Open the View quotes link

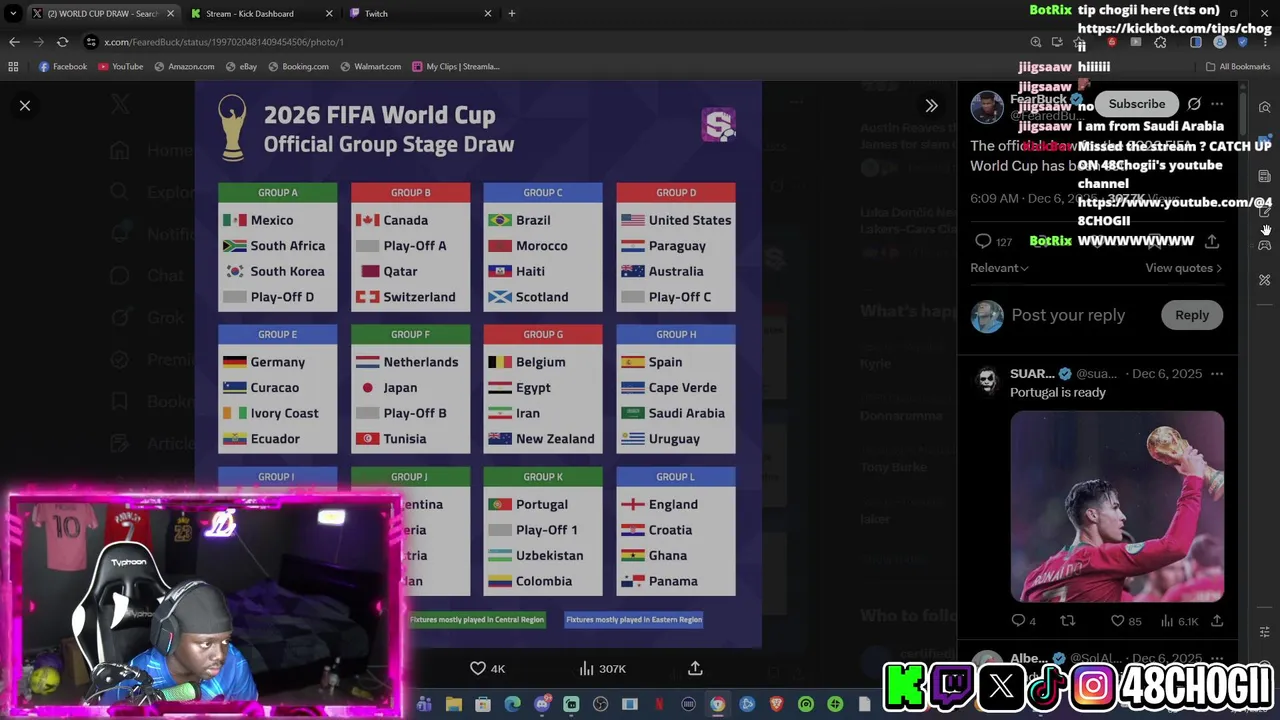pyautogui.click(x=1183, y=268)
